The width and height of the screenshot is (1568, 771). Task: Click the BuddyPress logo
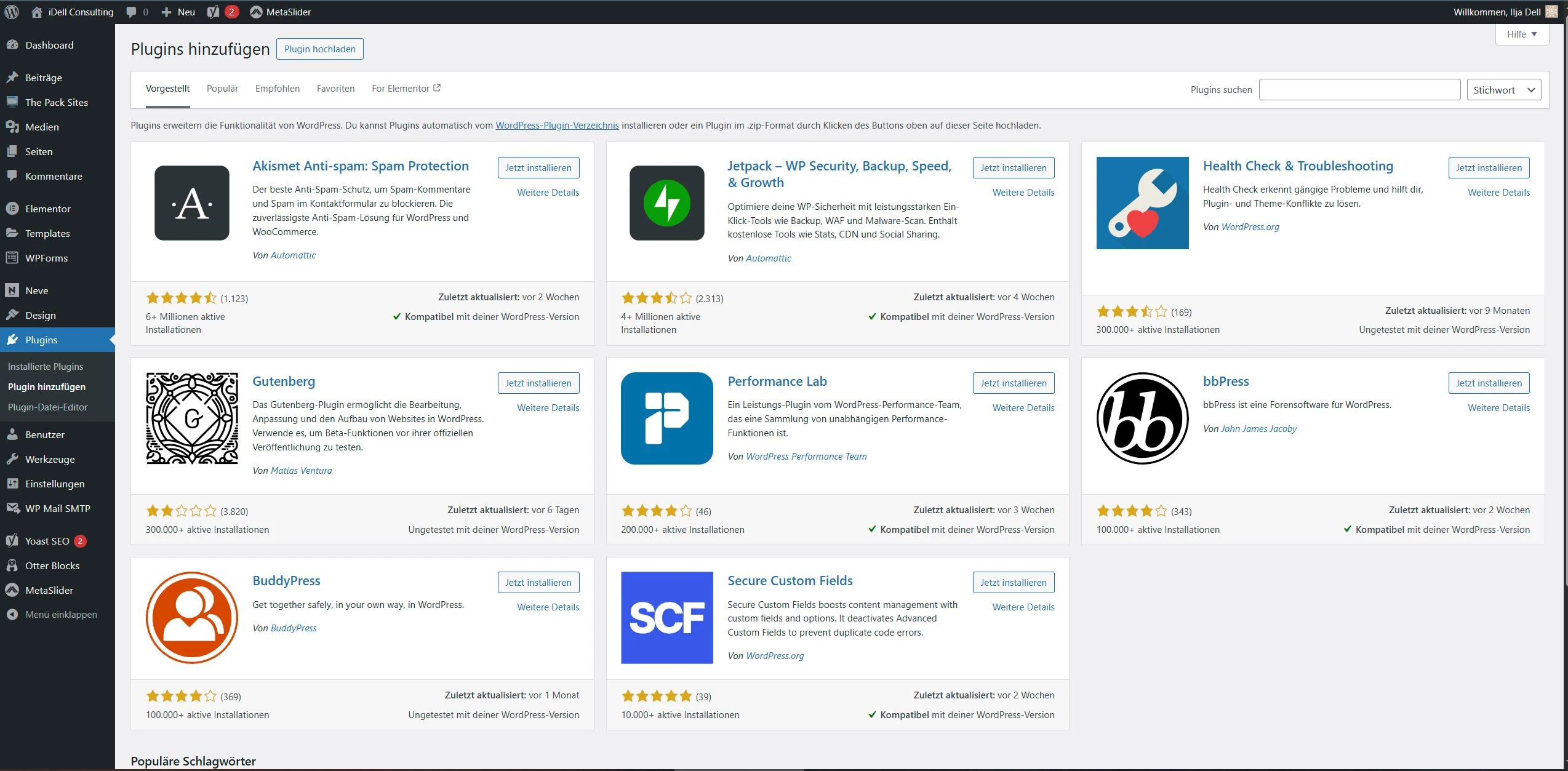tap(192, 618)
